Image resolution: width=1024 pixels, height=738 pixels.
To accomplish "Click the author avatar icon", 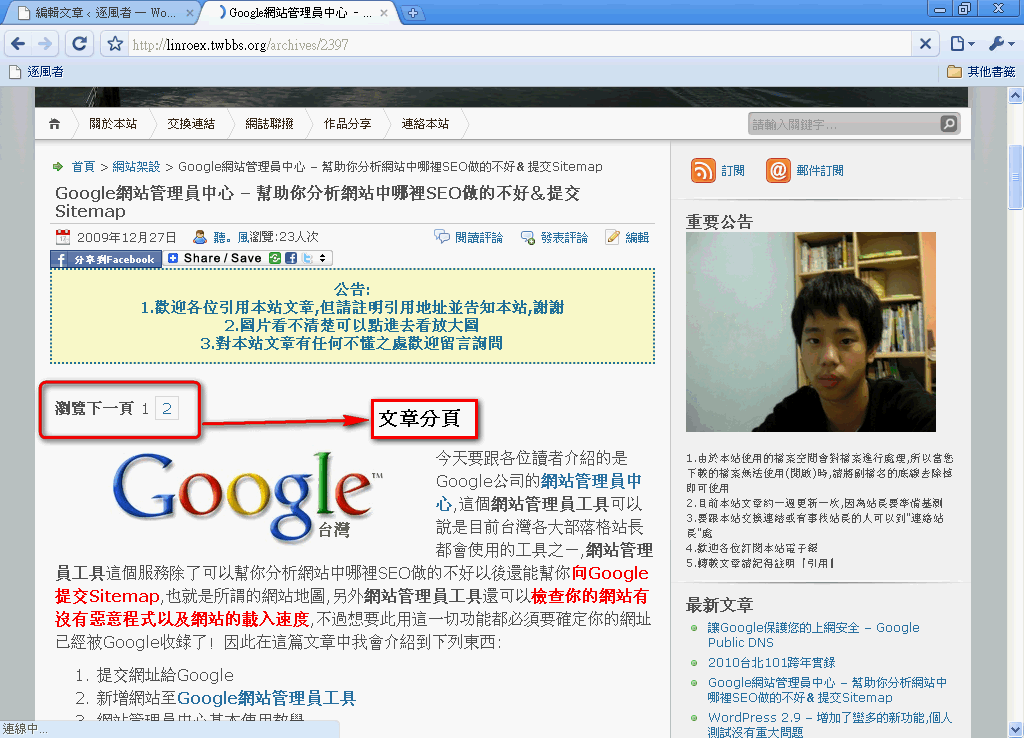I will (200, 236).
